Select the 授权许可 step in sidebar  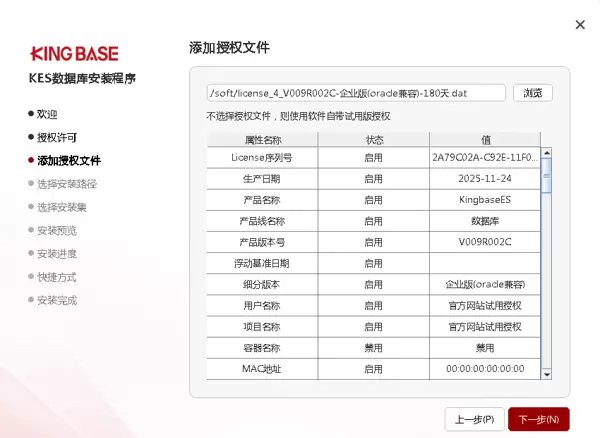57,137
